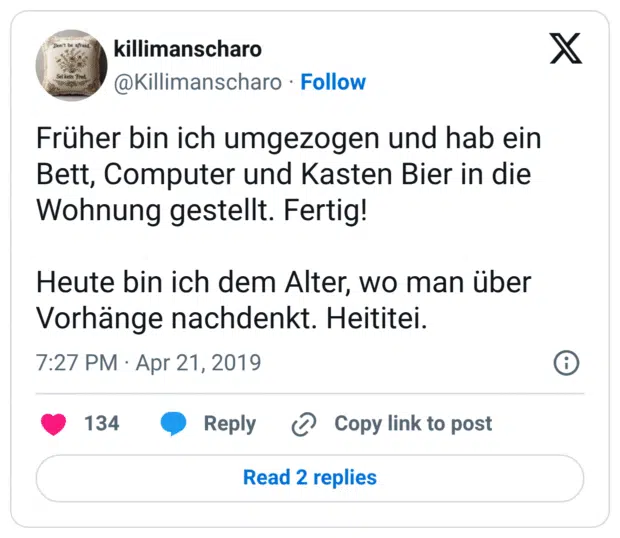The height and width of the screenshot is (538, 620).
Task: Follow the killimanscharo account
Action: tap(333, 82)
